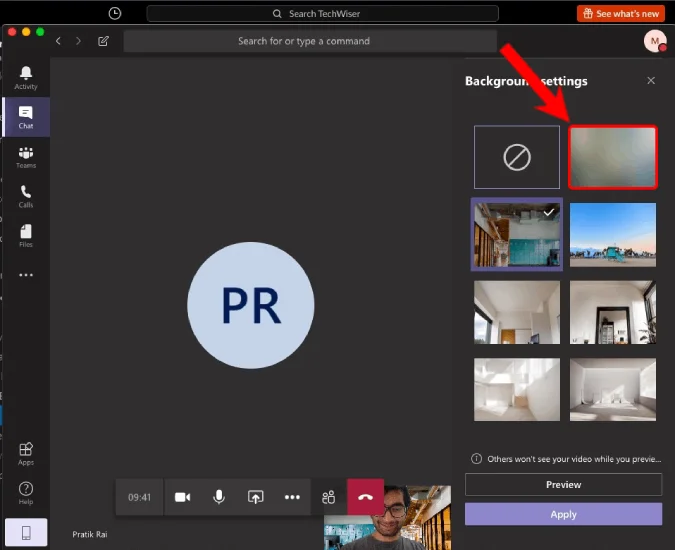Image resolution: width=675 pixels, height=550 pixels.
Task: Open the Calls section
Action: click(x=26, y=196)
